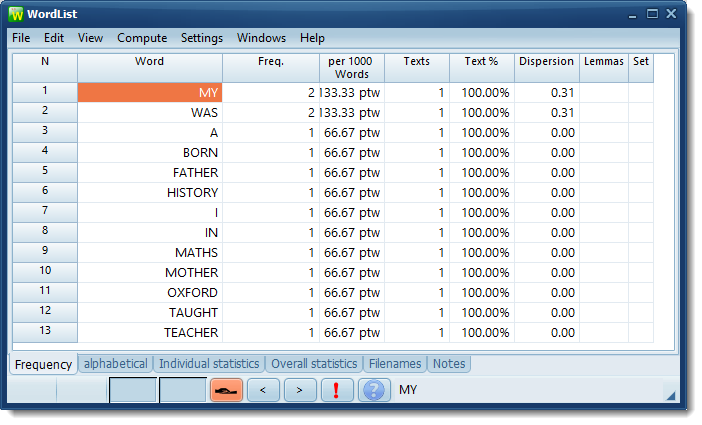Open the Compute menu
This screenshot has width=702, height=425.
pyautogui.click(x=142, y=38)
